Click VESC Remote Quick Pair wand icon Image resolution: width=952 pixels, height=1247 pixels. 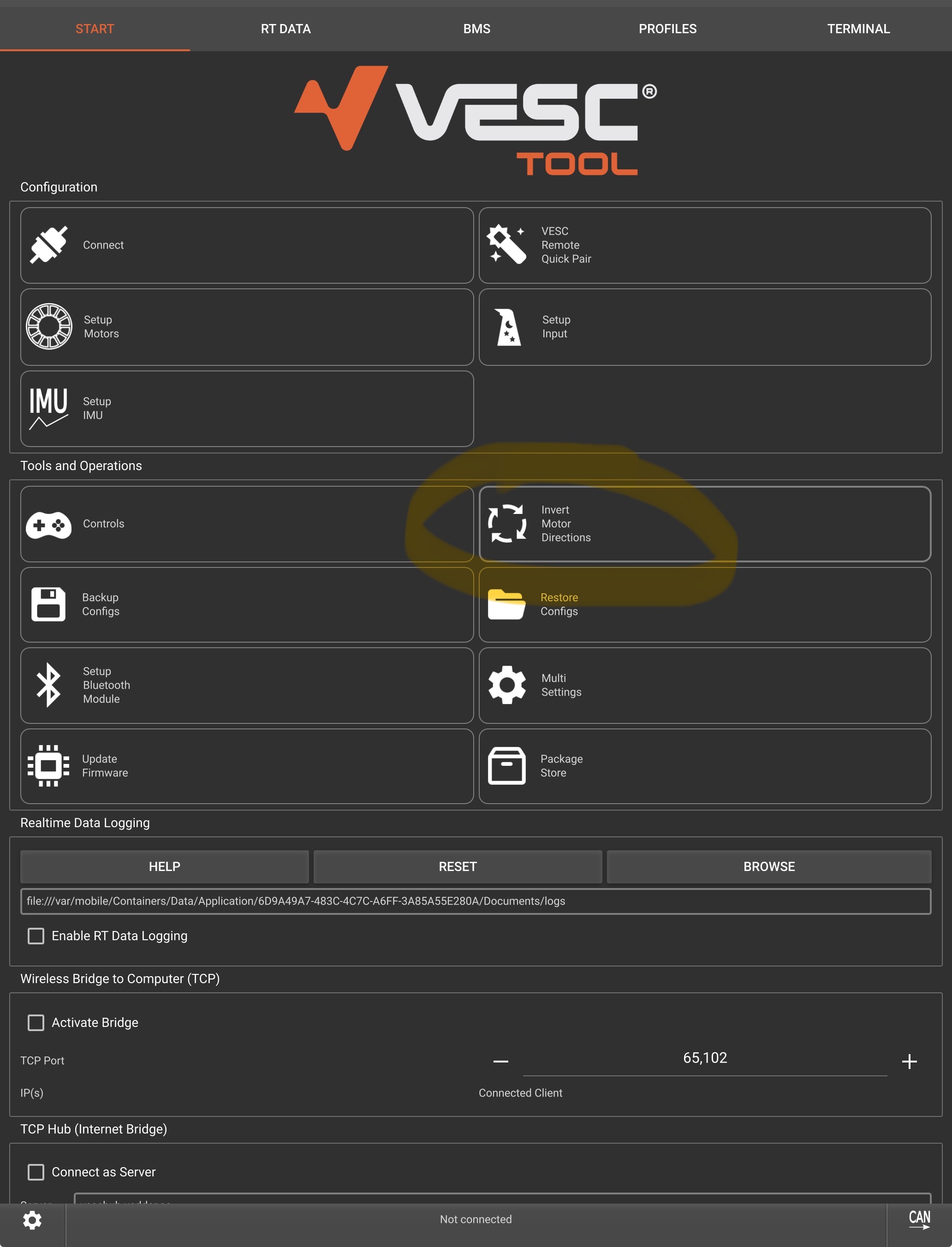pos(506,245)
